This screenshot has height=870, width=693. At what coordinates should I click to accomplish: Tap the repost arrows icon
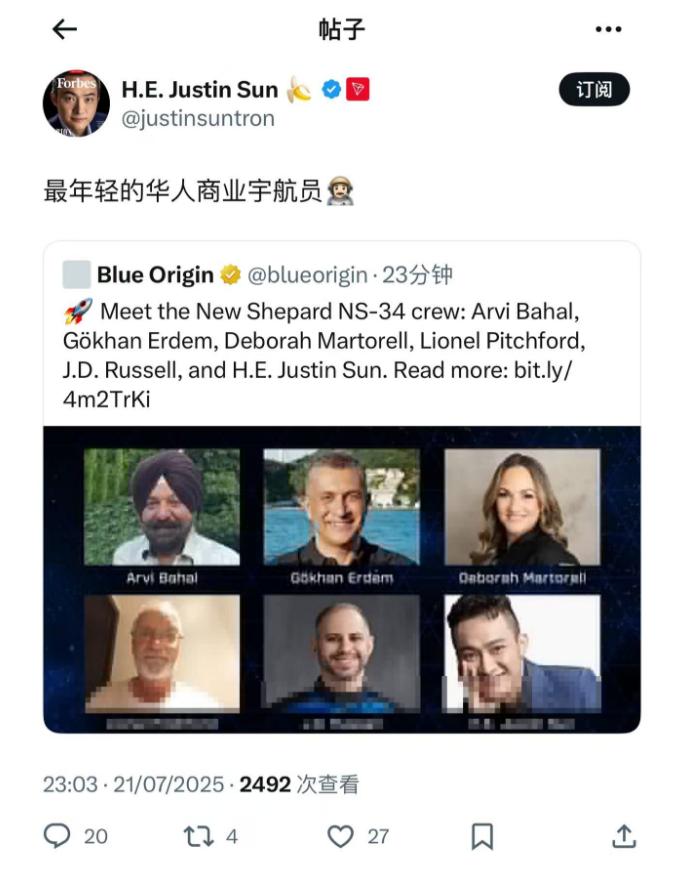(199, 836)
